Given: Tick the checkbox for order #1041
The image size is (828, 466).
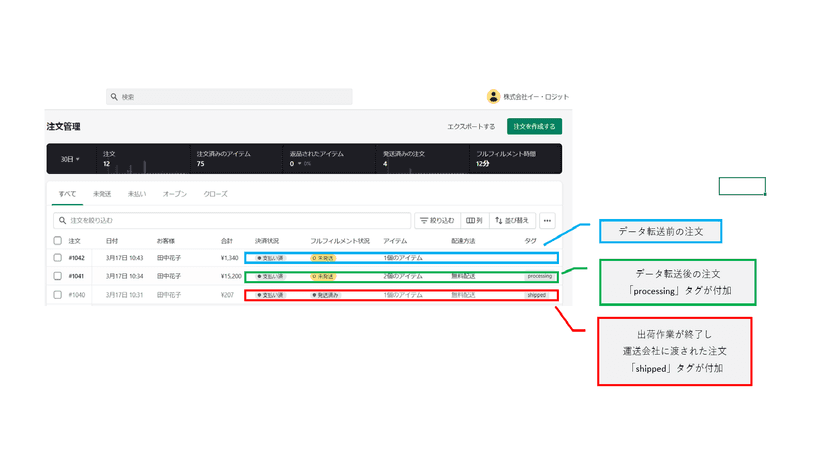Looking at the screenshot, I should tap(58, 276).
